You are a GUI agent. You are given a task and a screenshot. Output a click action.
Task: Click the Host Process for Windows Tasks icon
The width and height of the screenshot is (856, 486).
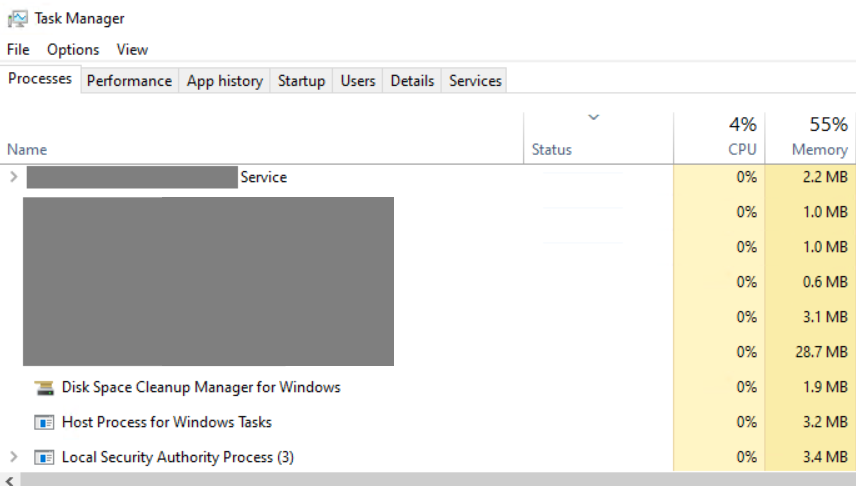pos(44,423)
